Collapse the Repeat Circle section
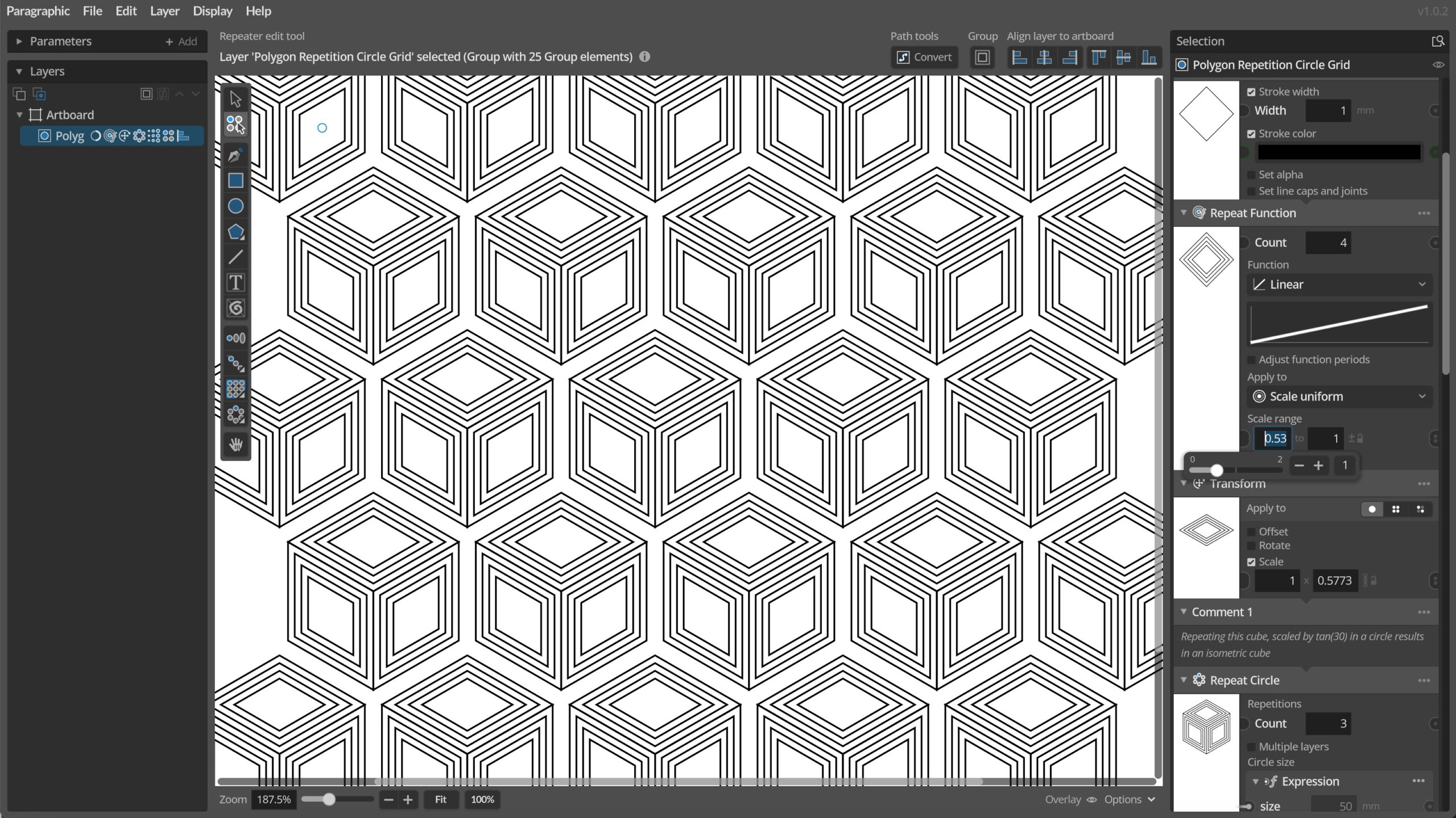 [x=1184, y=680]
